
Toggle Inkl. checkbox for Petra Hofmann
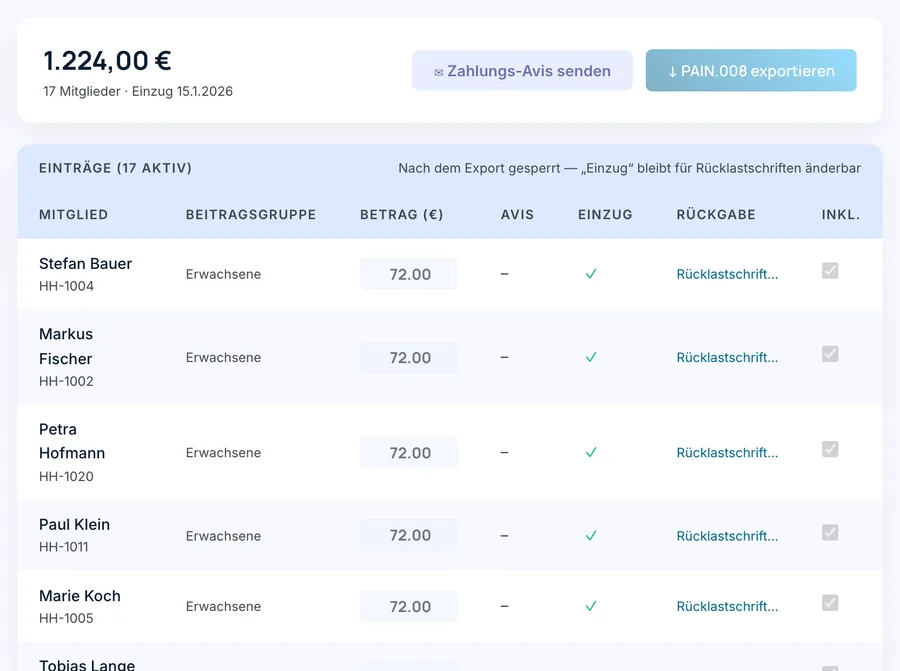point(830,449)
